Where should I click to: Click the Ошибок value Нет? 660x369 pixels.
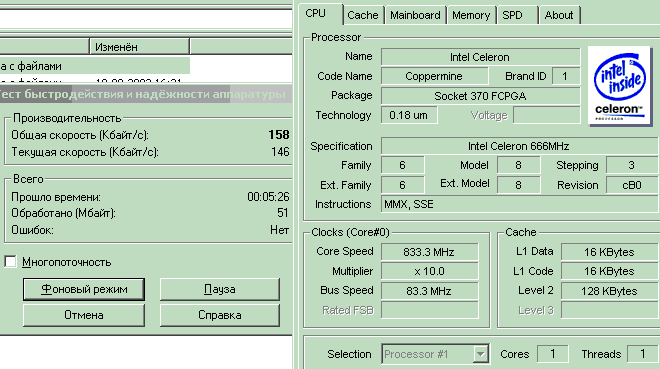point(279,230)
